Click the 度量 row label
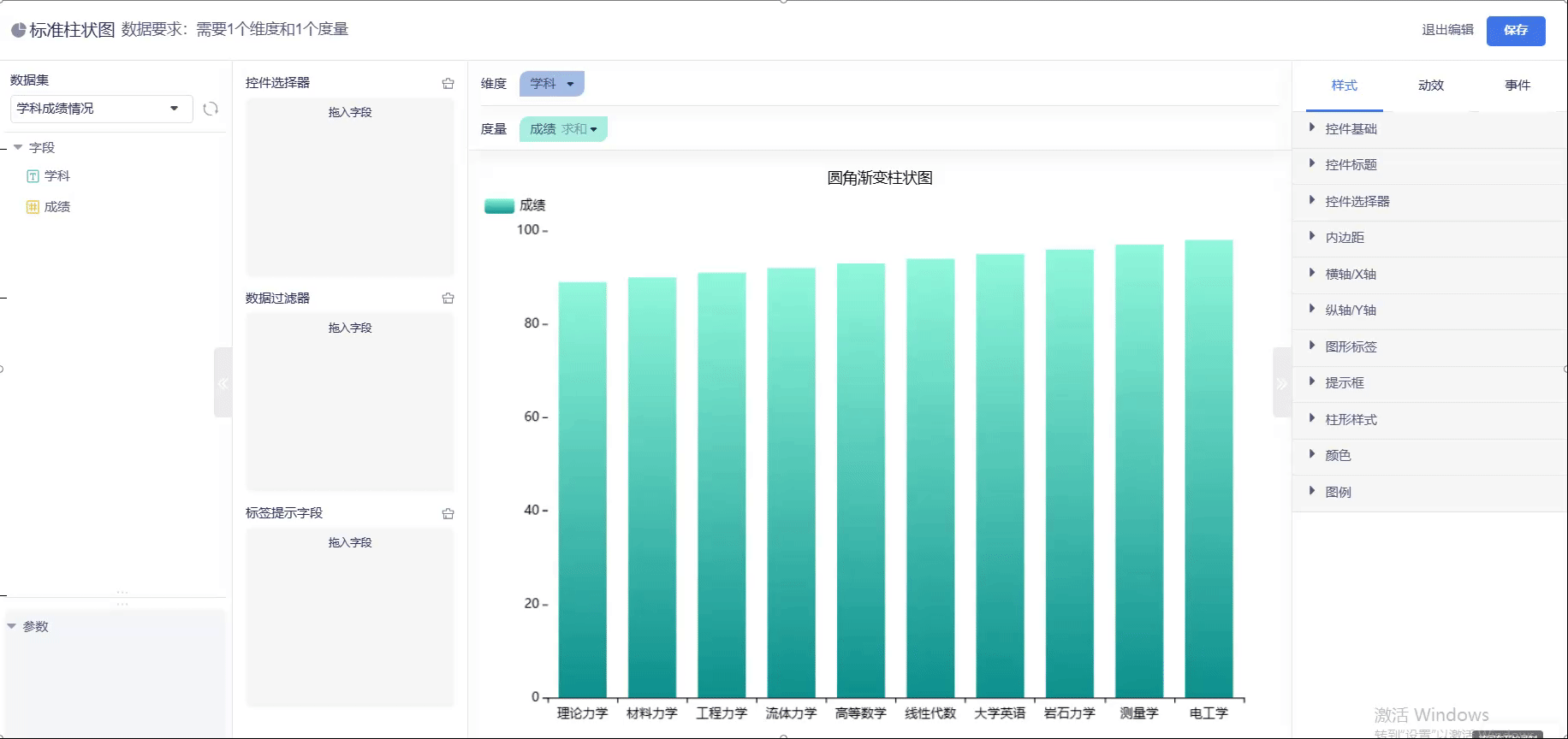 point(494,129)
